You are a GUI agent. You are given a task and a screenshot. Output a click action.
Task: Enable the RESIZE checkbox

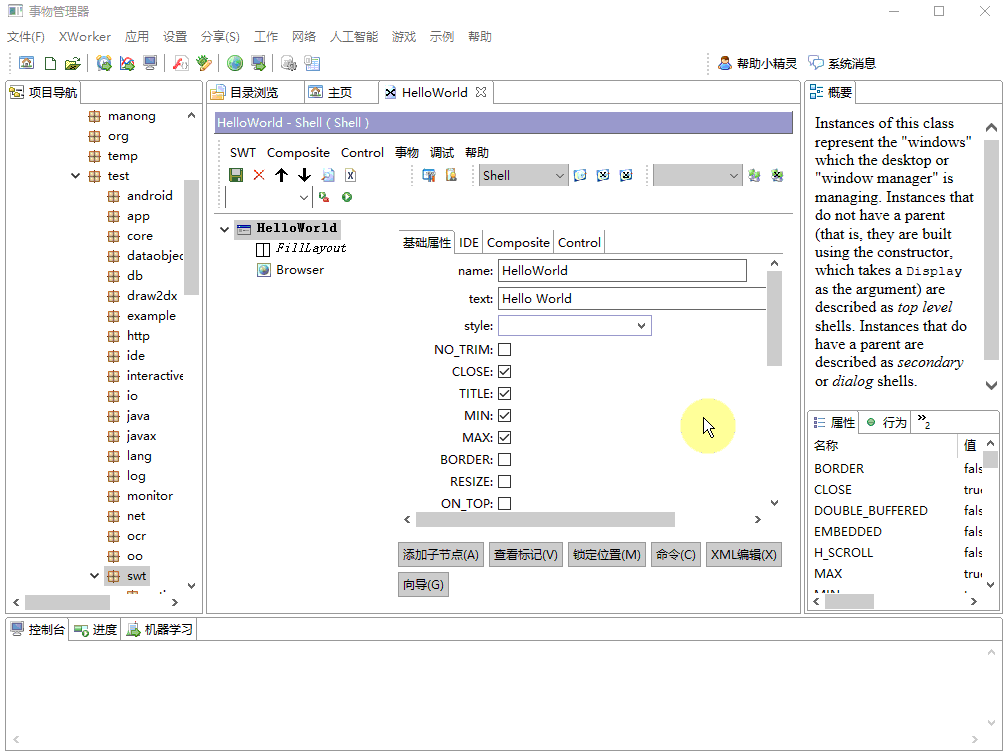[x=505, y=481]
